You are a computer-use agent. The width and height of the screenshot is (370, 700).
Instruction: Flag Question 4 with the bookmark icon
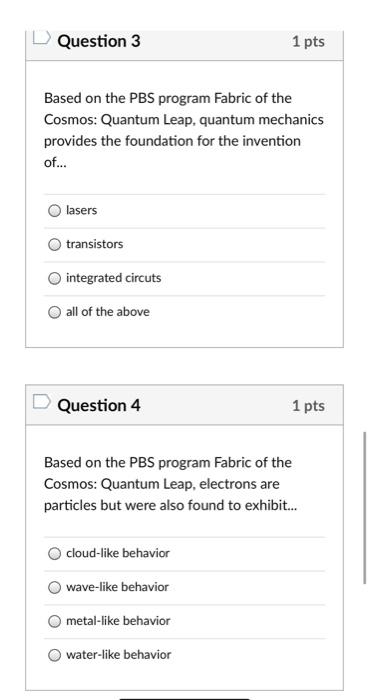42,401
